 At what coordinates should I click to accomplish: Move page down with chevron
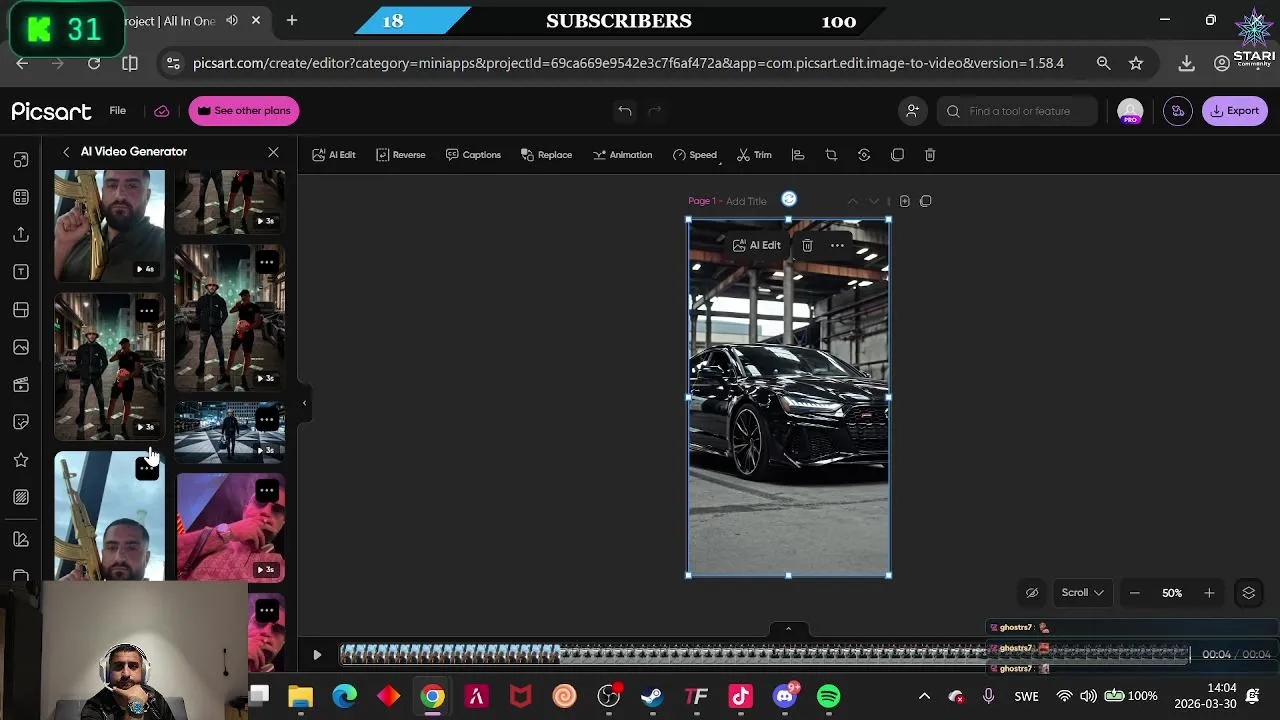coord(873,201)
